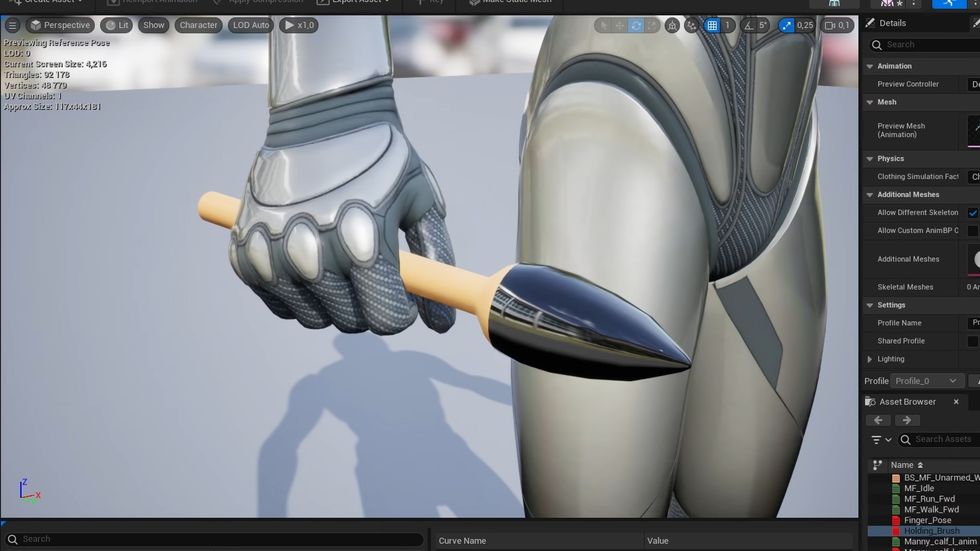Click the skeleton mode icon in toolbar
This screenshot has width=980, height=551.
click(834, 3)
